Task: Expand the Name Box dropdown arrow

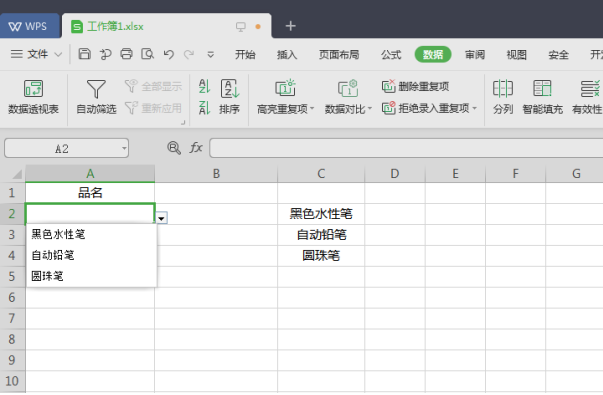Action: [124, 148]
